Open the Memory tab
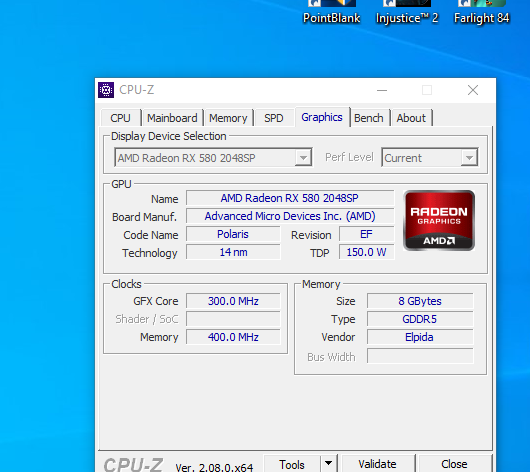Image resolution: width=530 pixels, height=472 pixels. tap(228, 118)
